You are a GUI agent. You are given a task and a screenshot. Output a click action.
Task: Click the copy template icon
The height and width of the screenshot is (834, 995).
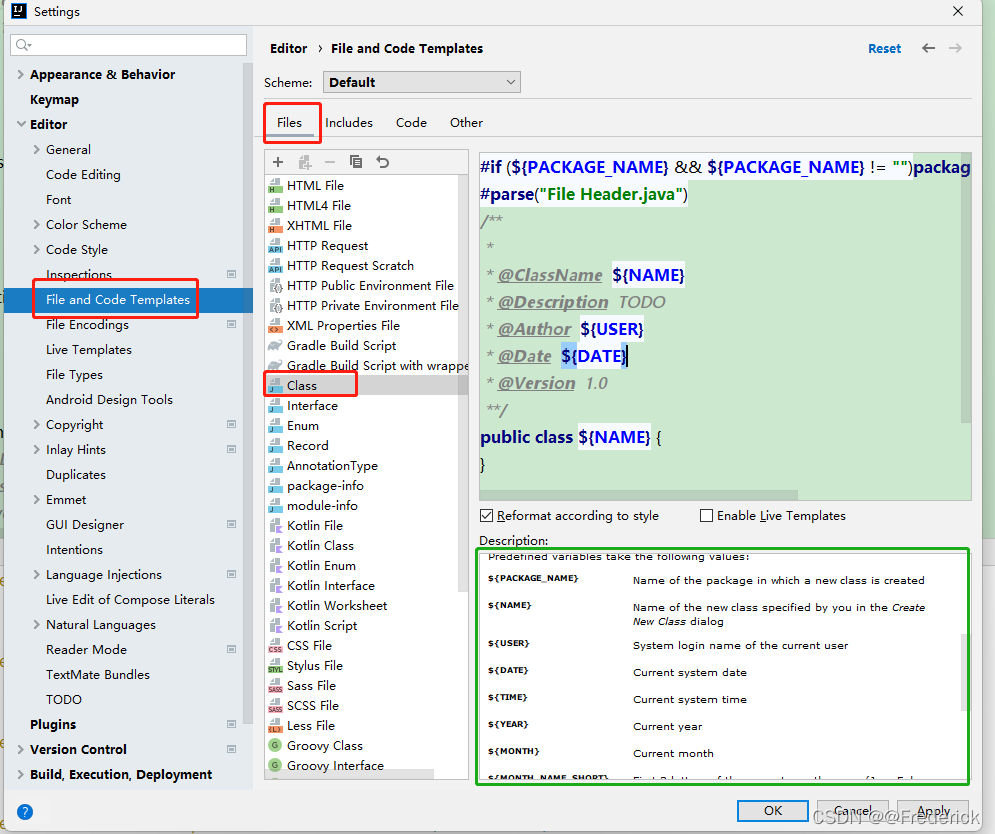(x=356, y=162)
